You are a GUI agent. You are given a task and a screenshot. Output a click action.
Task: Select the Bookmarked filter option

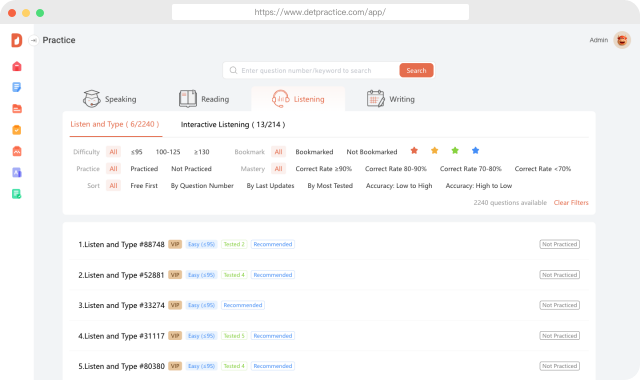[x=314, y=152]
